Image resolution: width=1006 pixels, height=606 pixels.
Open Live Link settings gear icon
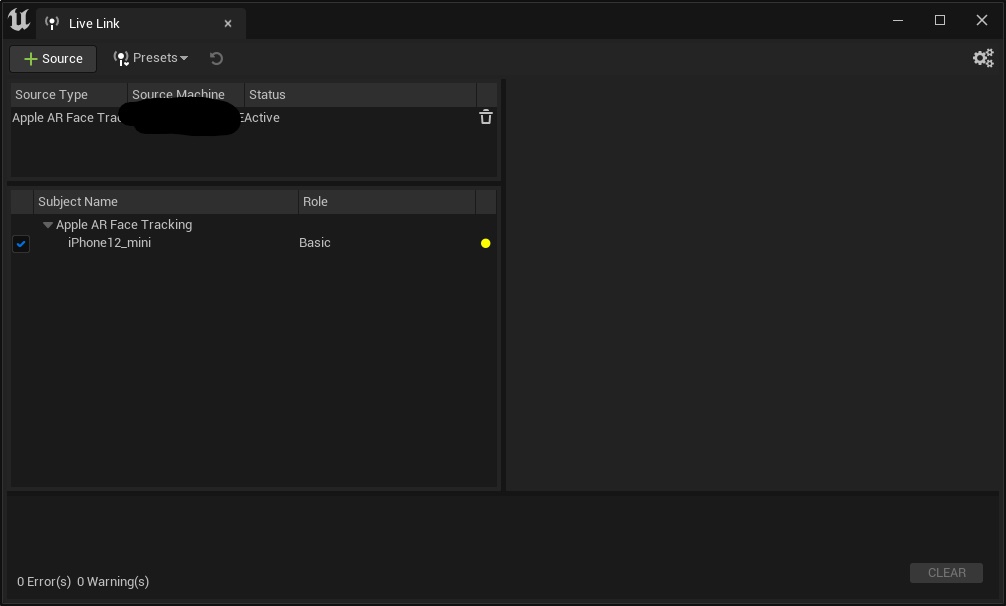tap(983, 58)
